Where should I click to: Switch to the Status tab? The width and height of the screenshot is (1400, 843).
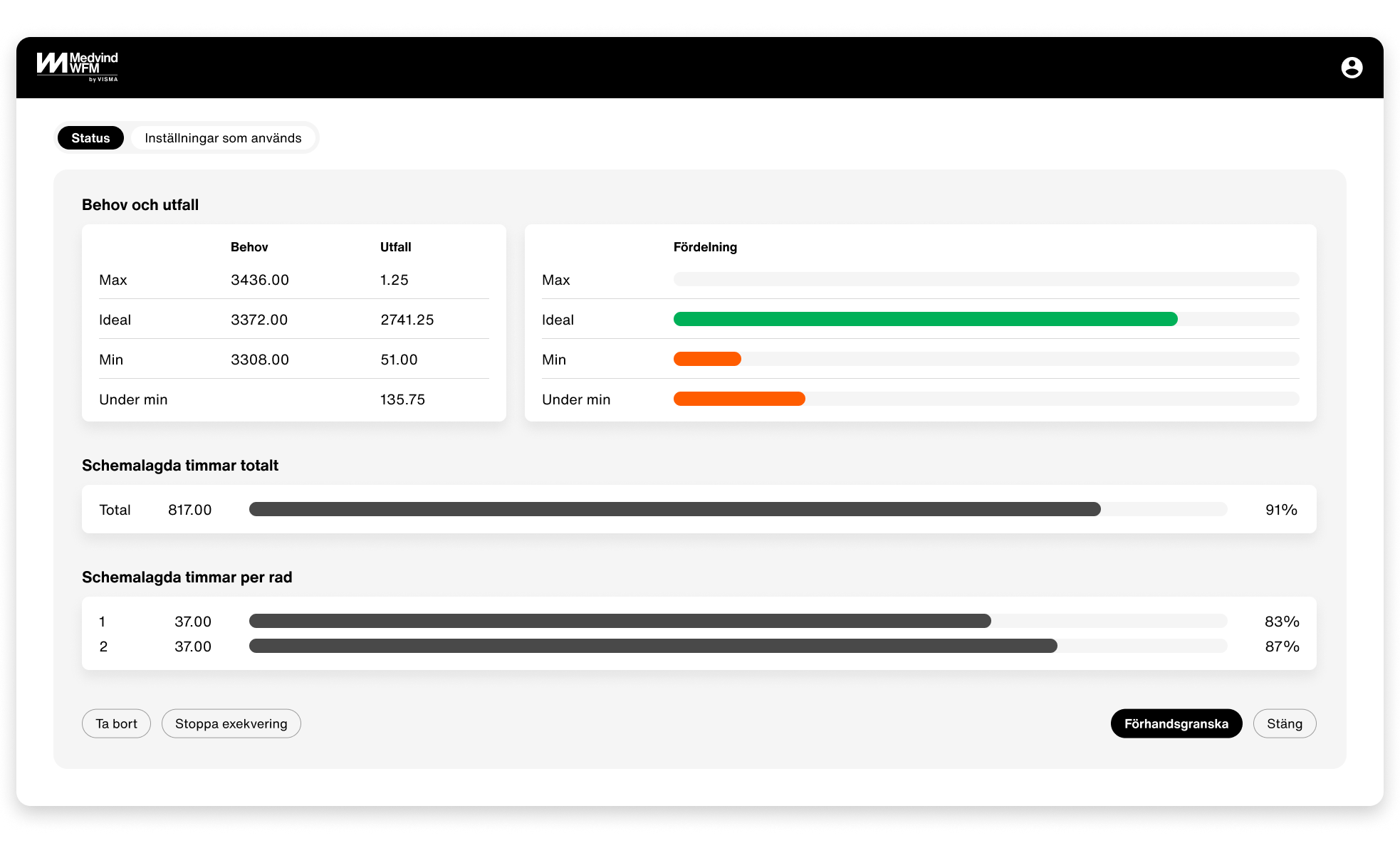[x=90, y=138]
